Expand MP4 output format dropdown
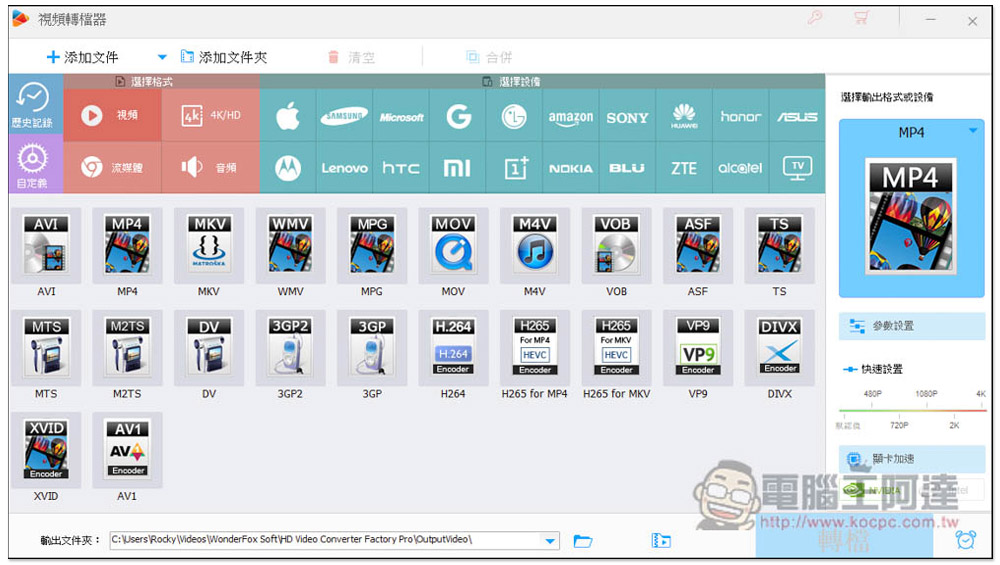This screenshot has height=565, width=1000. pos(973,131)
